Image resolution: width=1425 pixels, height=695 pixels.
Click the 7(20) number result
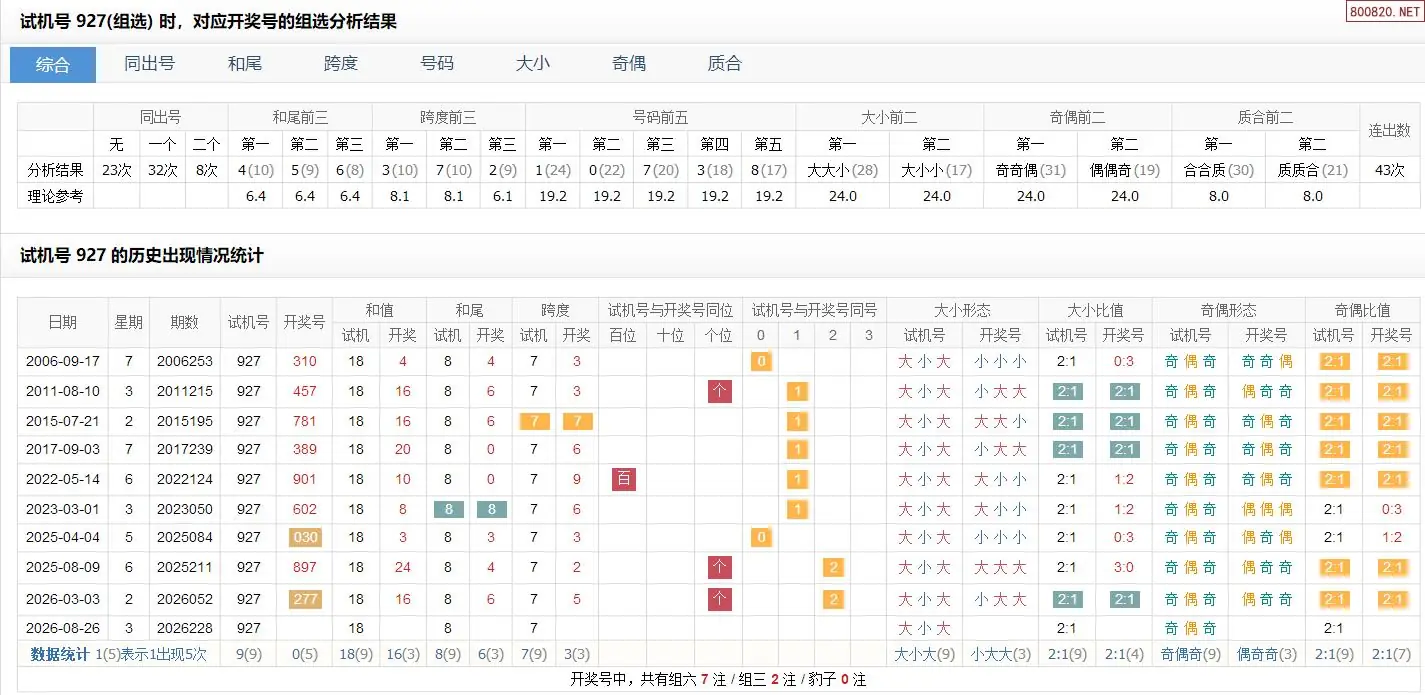661,170
